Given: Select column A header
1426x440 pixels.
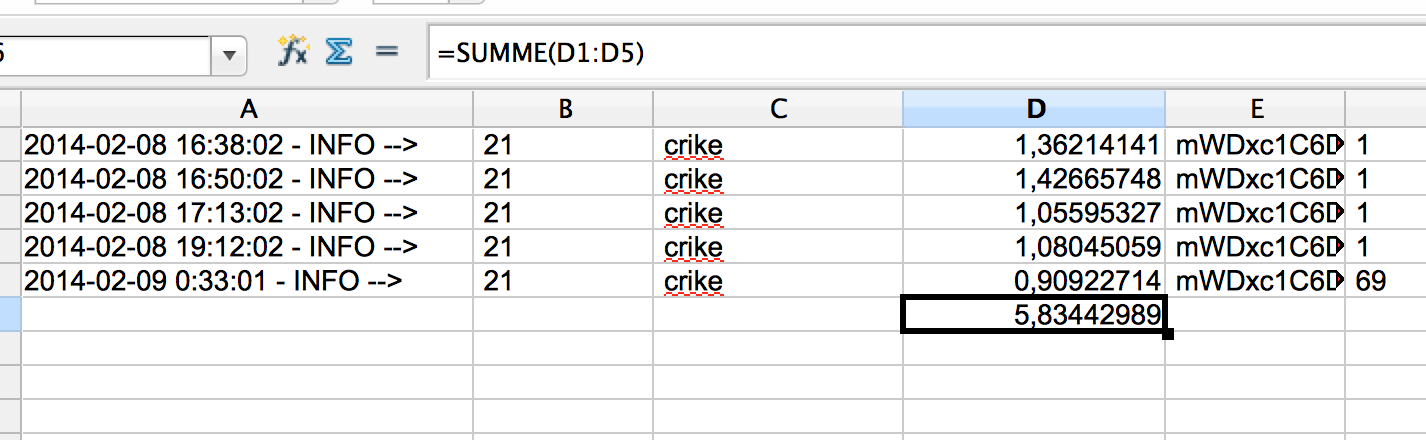Looking at the screenshot, I should 247,109.
